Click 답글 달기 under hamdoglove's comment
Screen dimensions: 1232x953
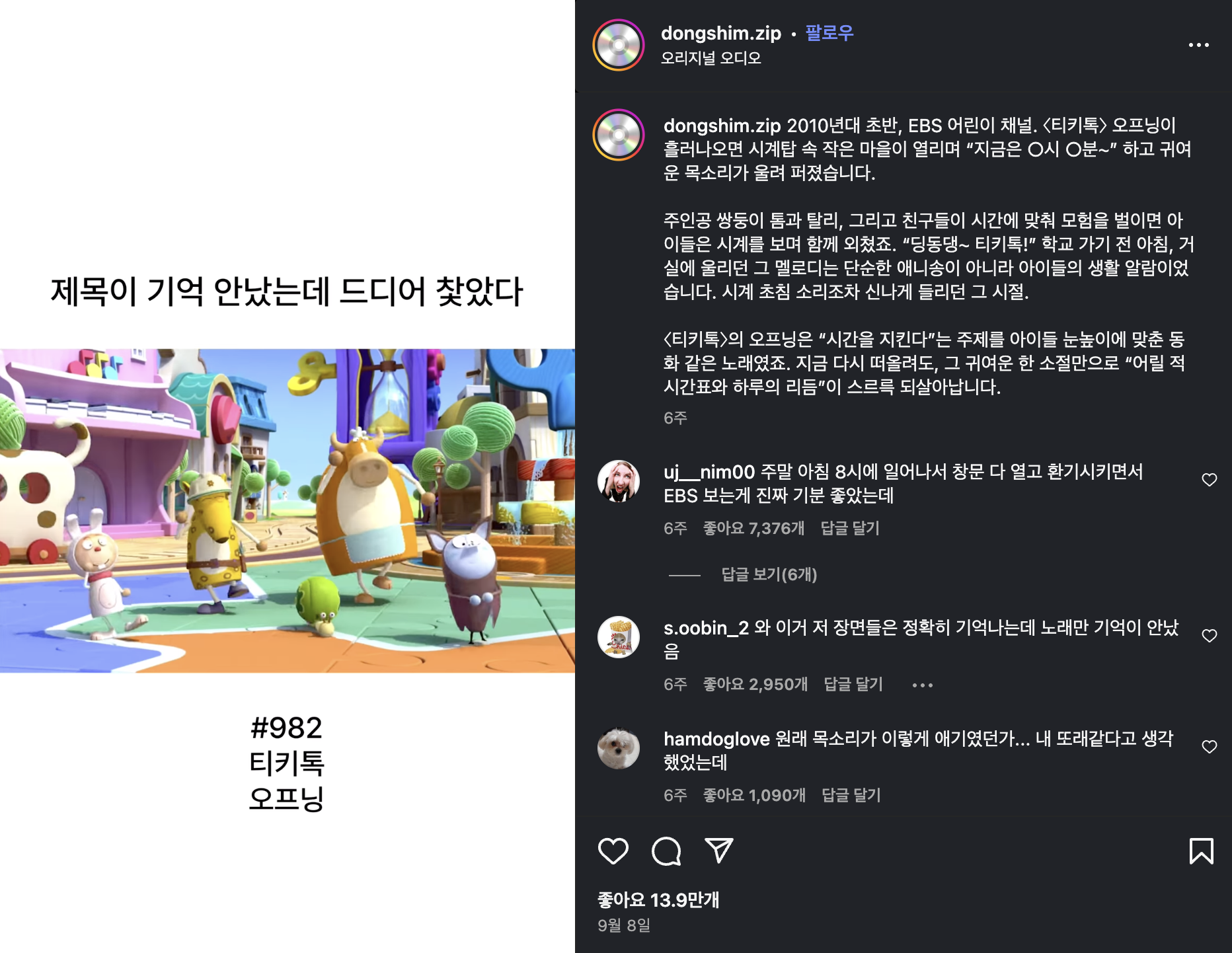tap(851, 795)
